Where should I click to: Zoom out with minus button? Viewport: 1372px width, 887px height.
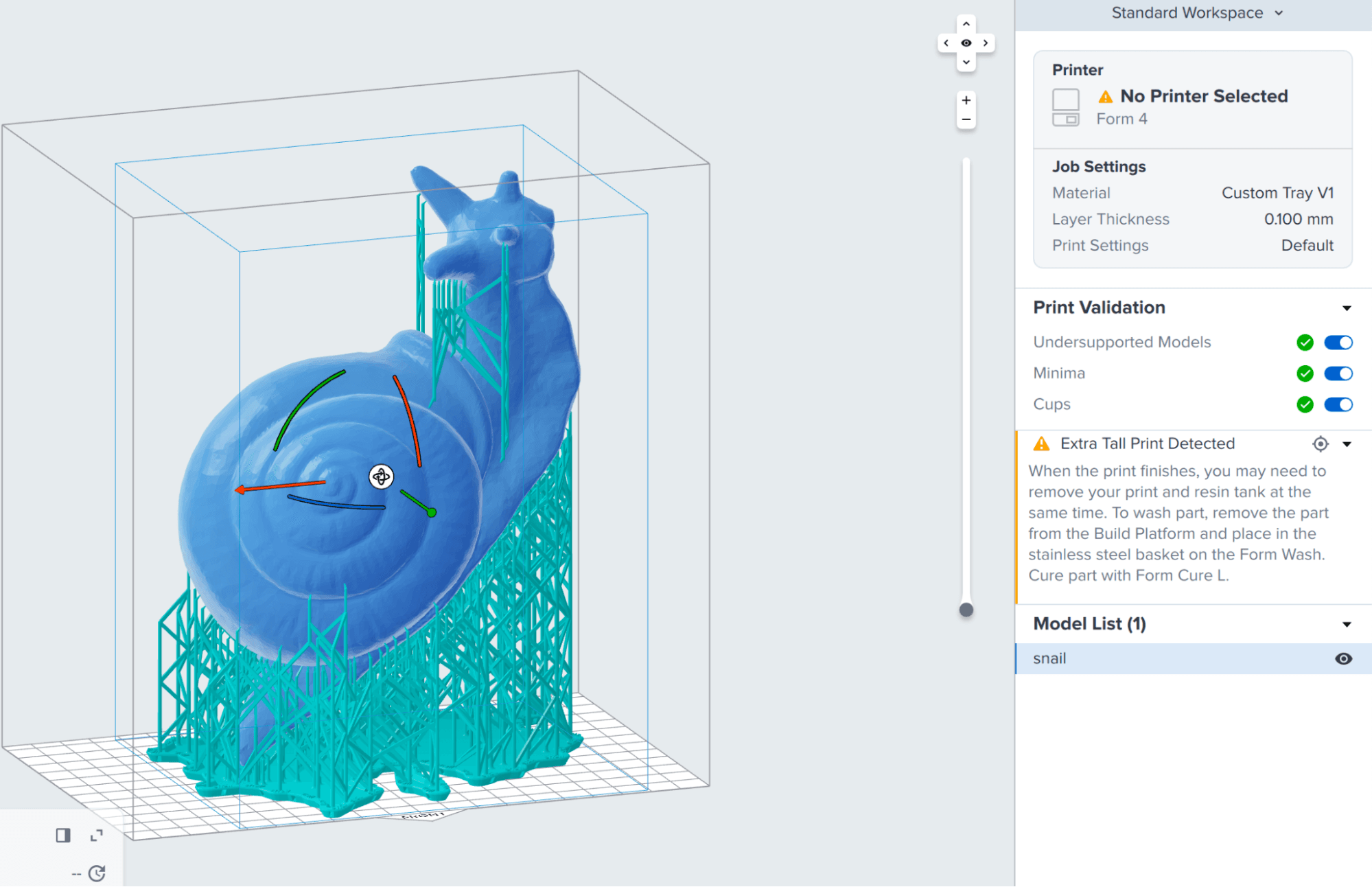[x=966, y=119]
